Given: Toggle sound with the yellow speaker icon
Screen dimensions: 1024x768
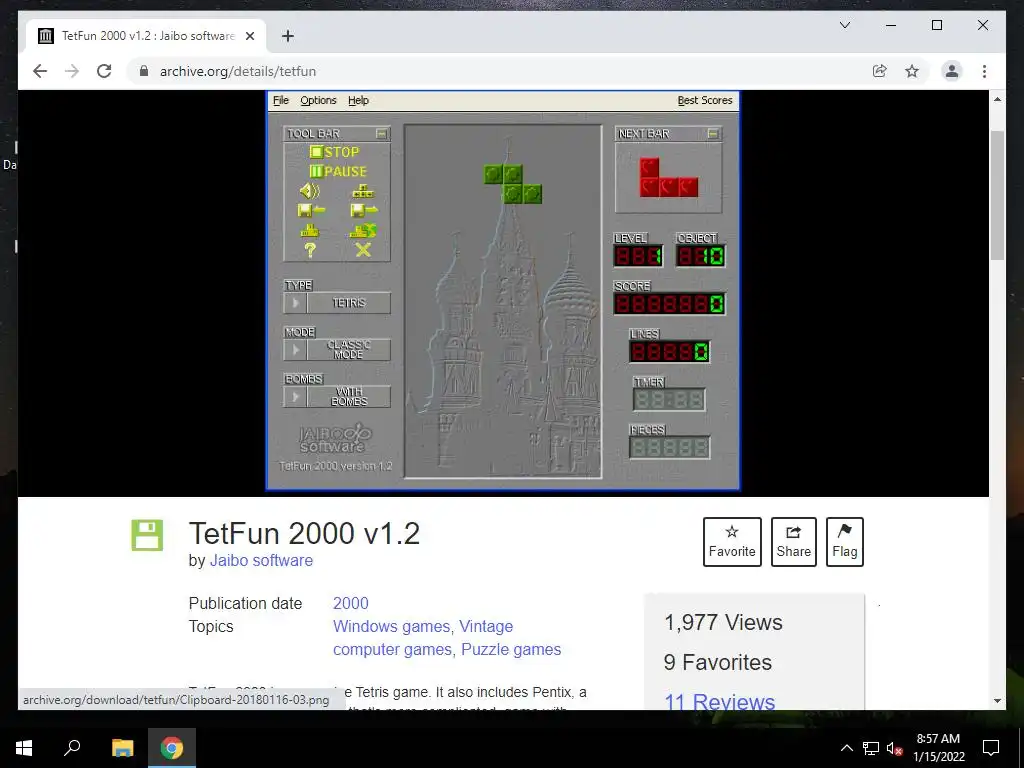Looking at the screenshot, I should pos(310,191).
